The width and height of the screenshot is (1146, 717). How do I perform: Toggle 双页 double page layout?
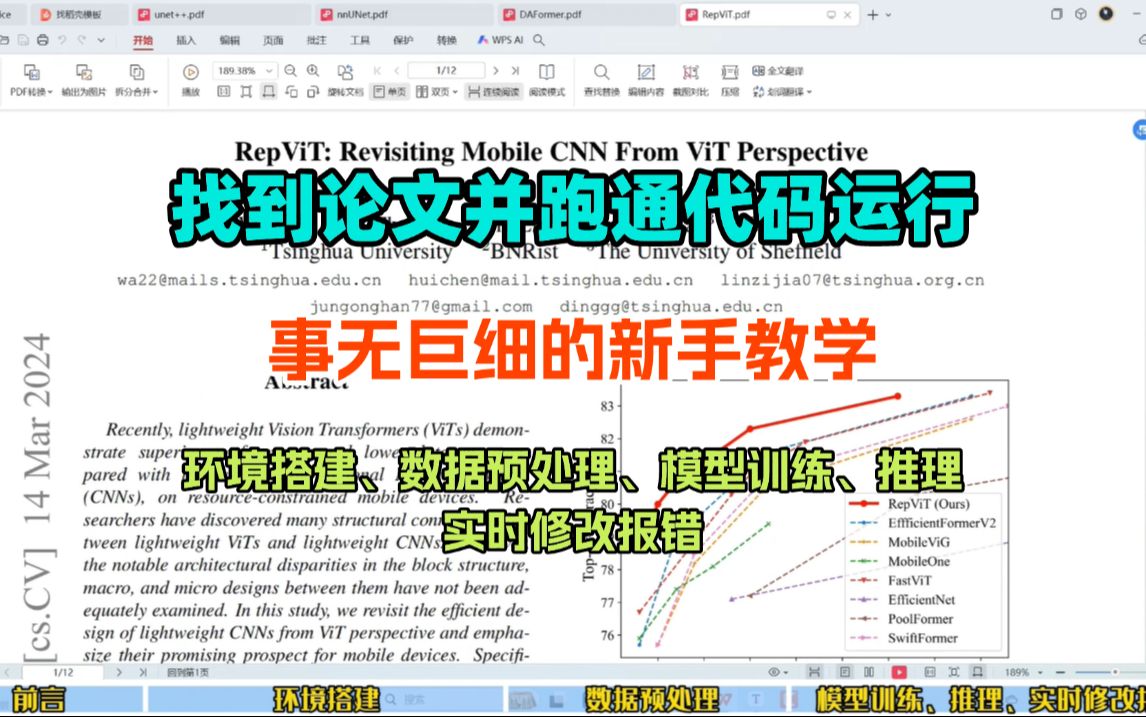point(436,91)
